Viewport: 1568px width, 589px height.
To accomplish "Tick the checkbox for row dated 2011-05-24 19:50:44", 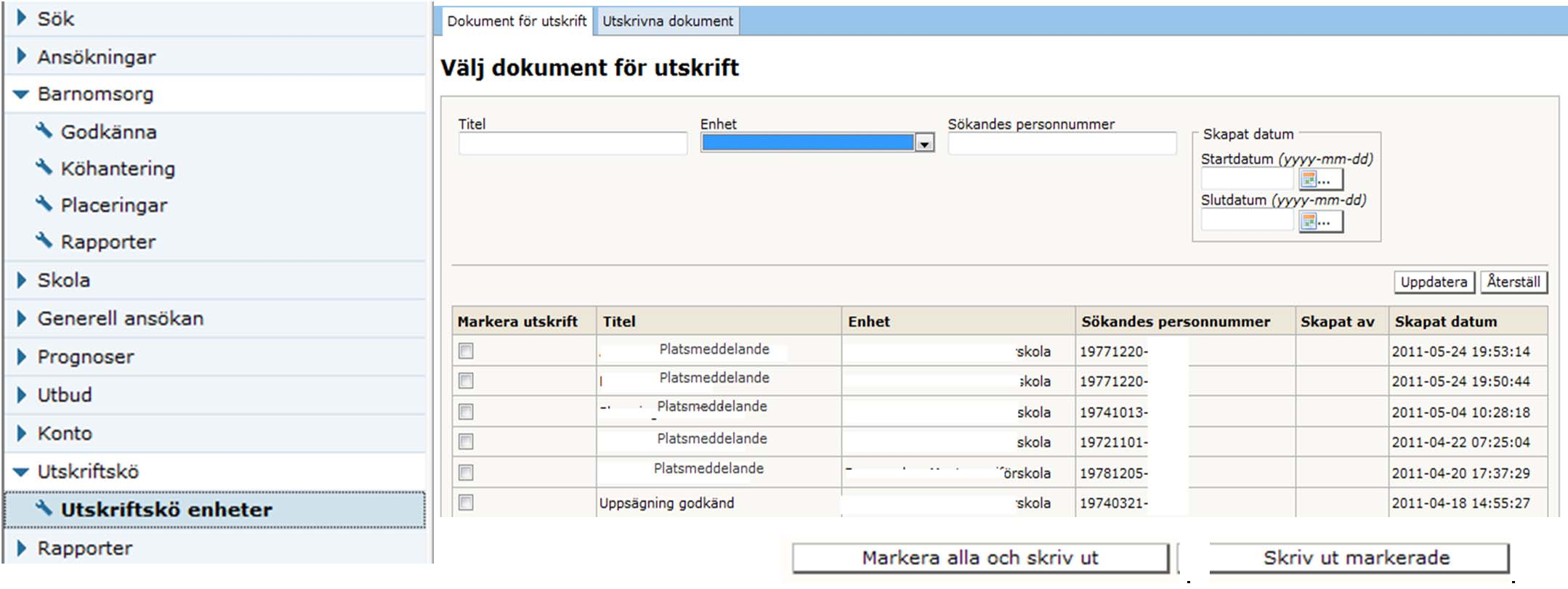I will pyautogui.click(x=466, y=381).
